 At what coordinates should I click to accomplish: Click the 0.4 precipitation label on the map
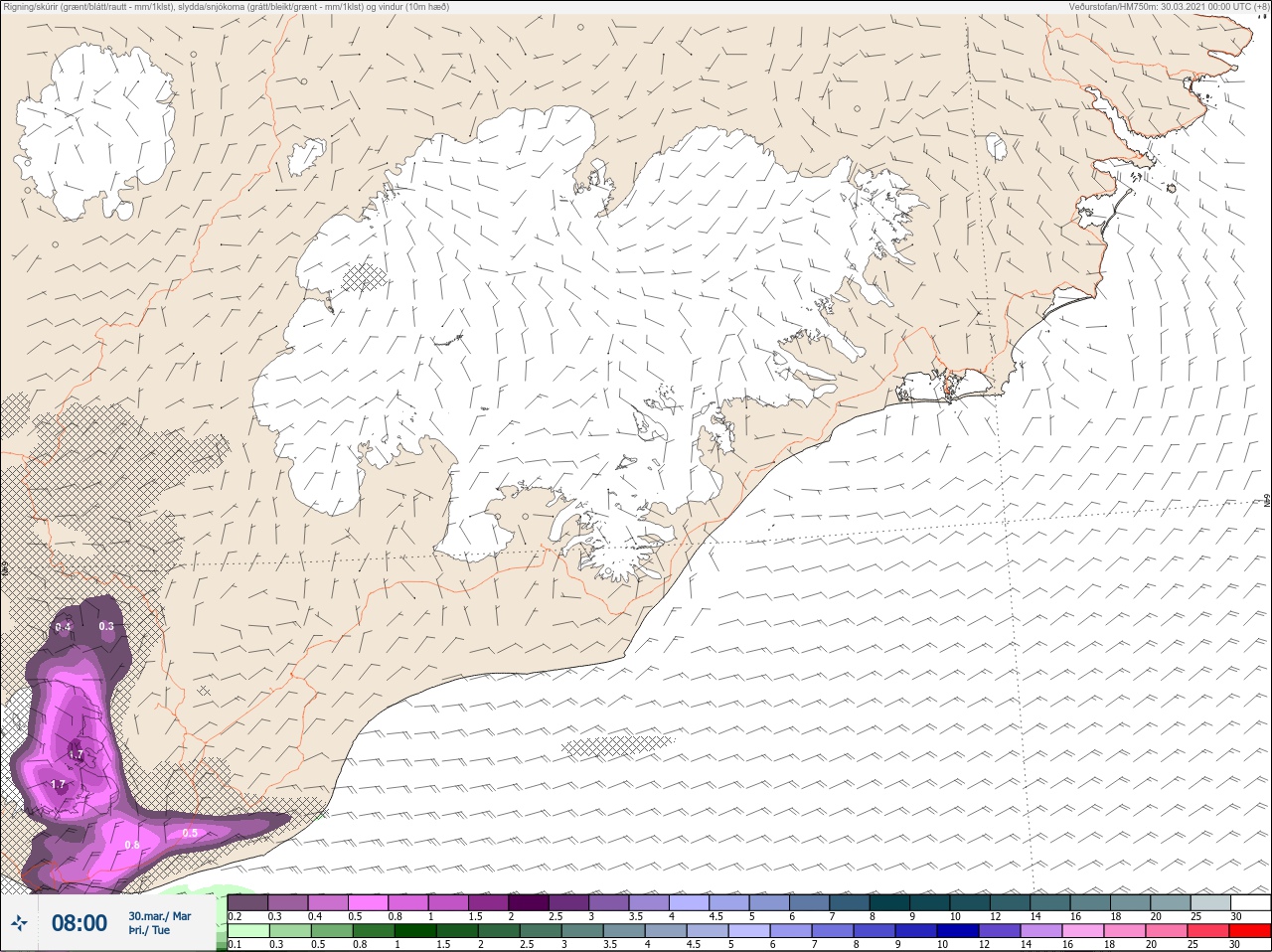tap(63, 627)
